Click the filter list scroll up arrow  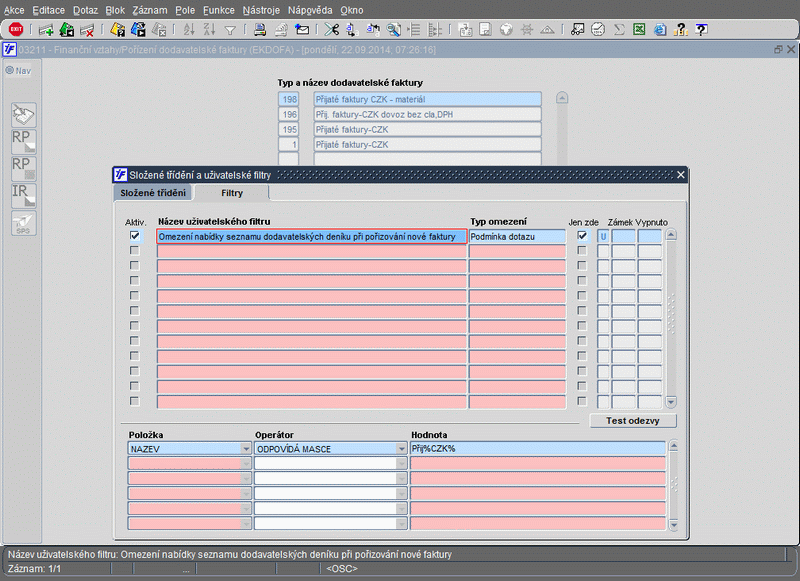coord(671,235)
